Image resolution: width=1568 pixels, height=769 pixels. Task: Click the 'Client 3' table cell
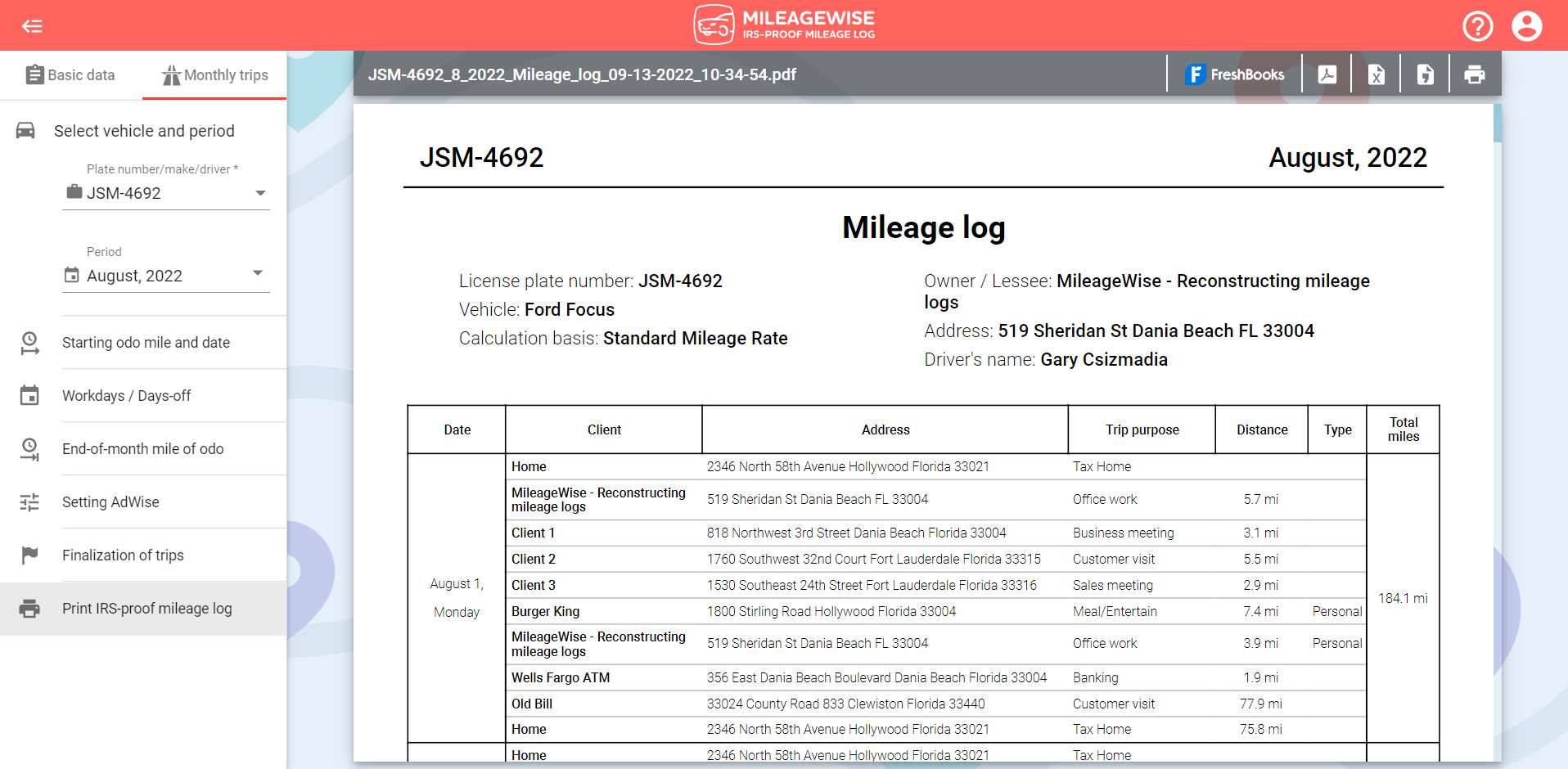point(604,585)
